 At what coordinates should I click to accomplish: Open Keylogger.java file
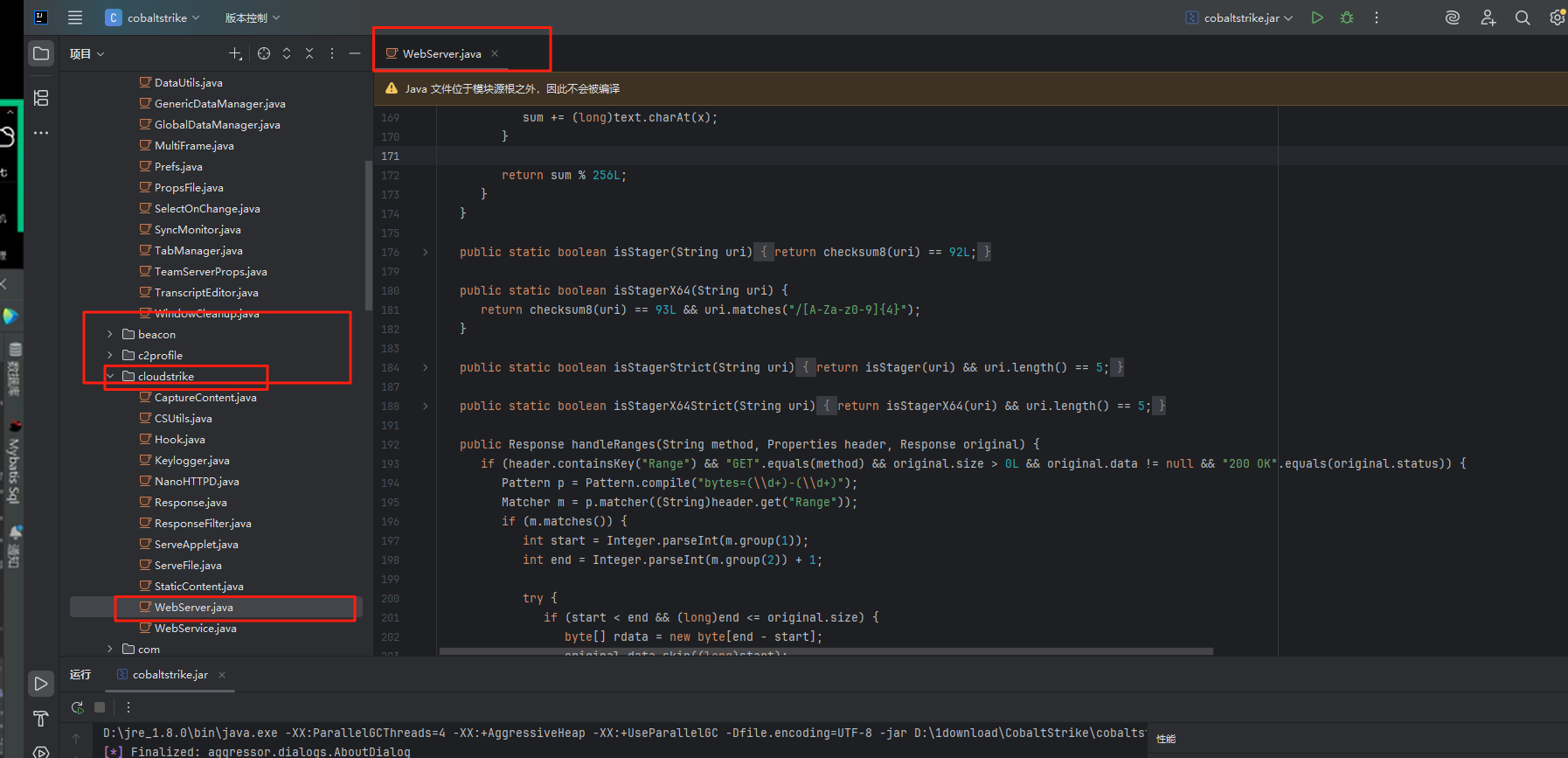191,460
